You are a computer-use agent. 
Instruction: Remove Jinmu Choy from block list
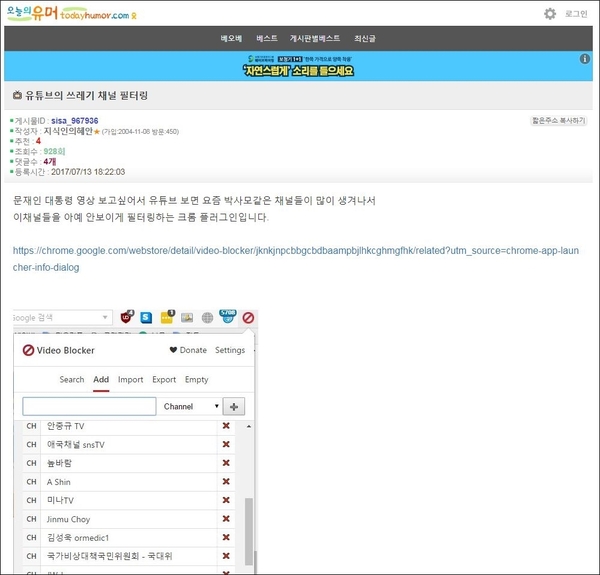(226, 519)
